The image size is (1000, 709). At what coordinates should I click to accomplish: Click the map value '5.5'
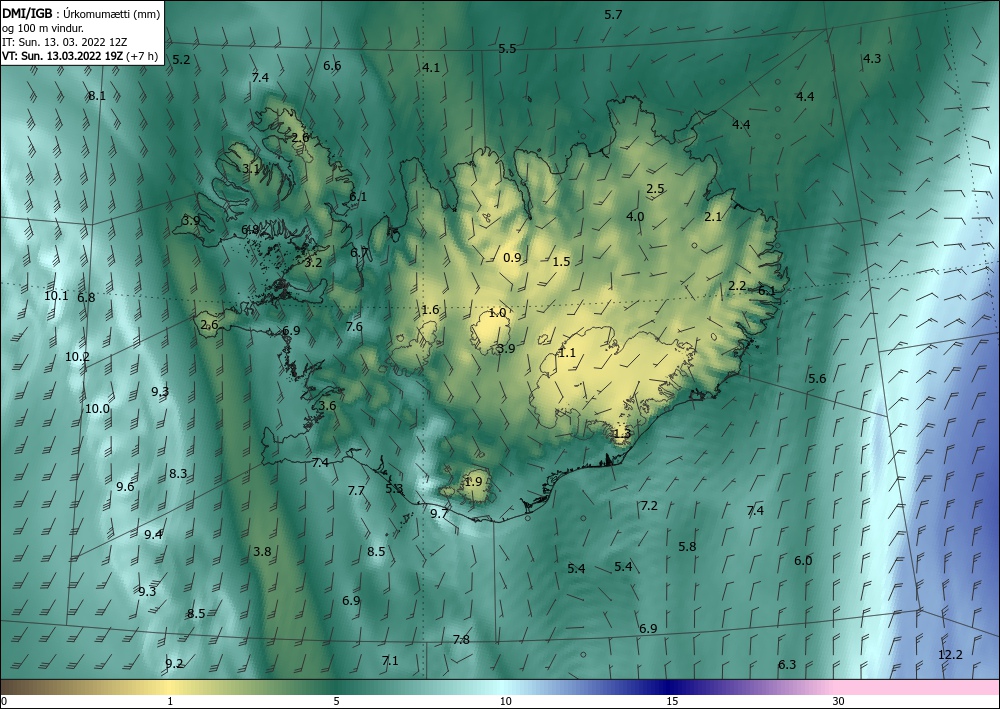coord(507,49)
